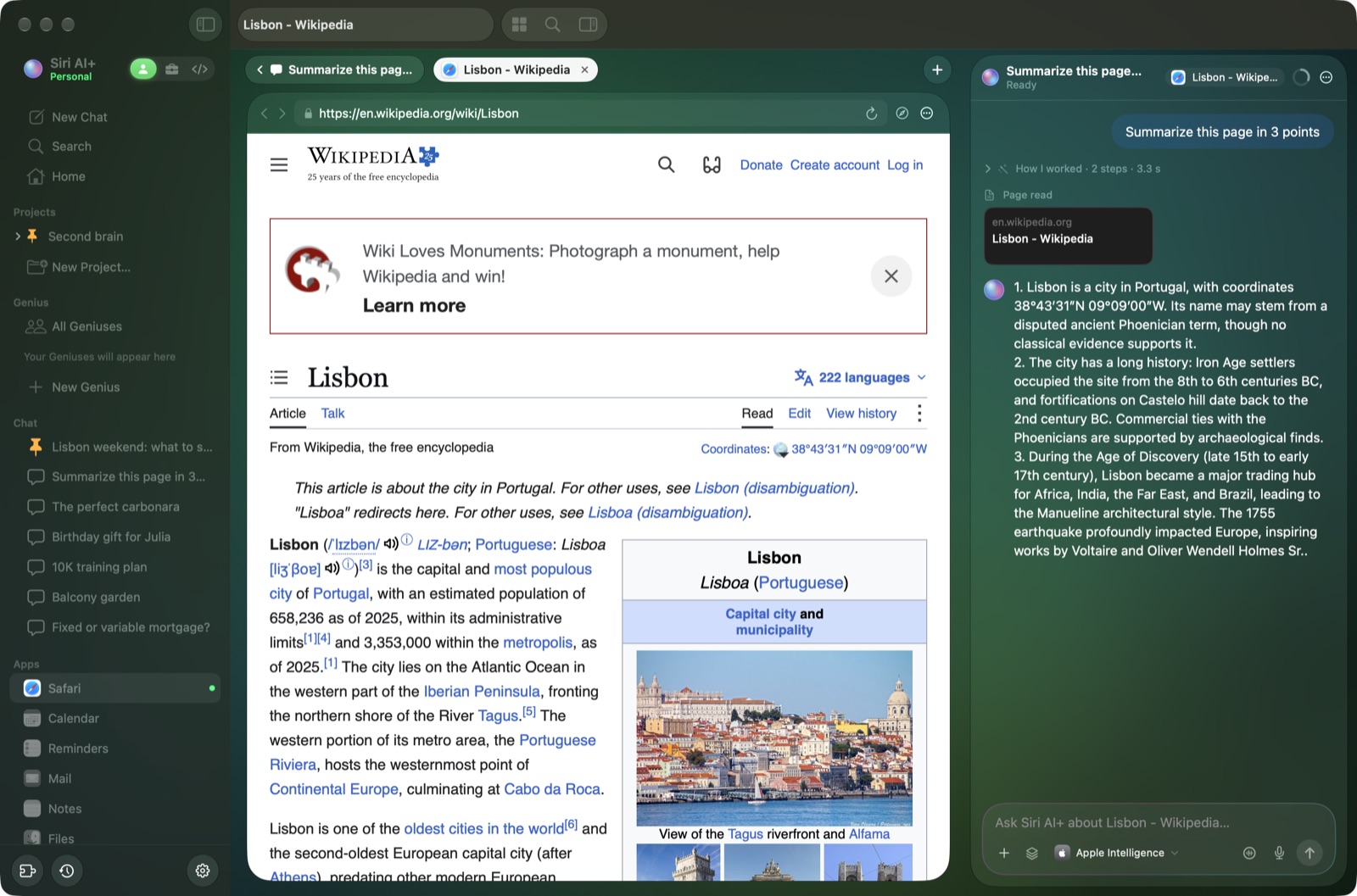Toggle the left sidebar panel icon
1357x896 pixels.
coord(205,25)
